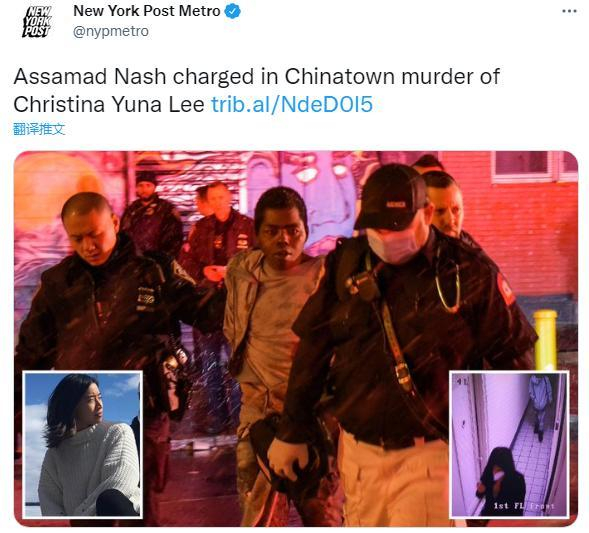Screen dimensions: 589x533
Task: Open the main arrest photo
Action: pos(296,338)
